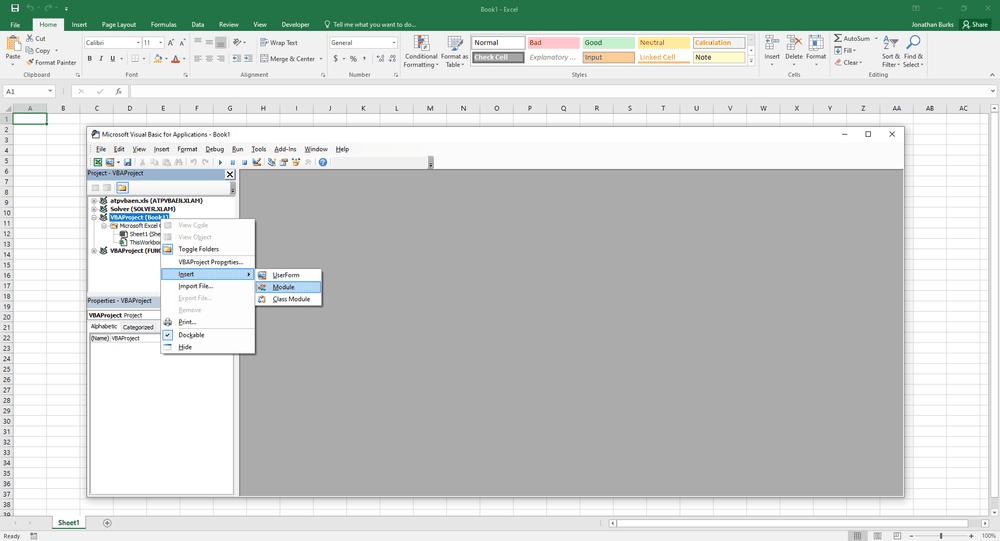Click the Sort & Filter button
The height and width of the screenshot is (541, 1000).
pos(891,52)
